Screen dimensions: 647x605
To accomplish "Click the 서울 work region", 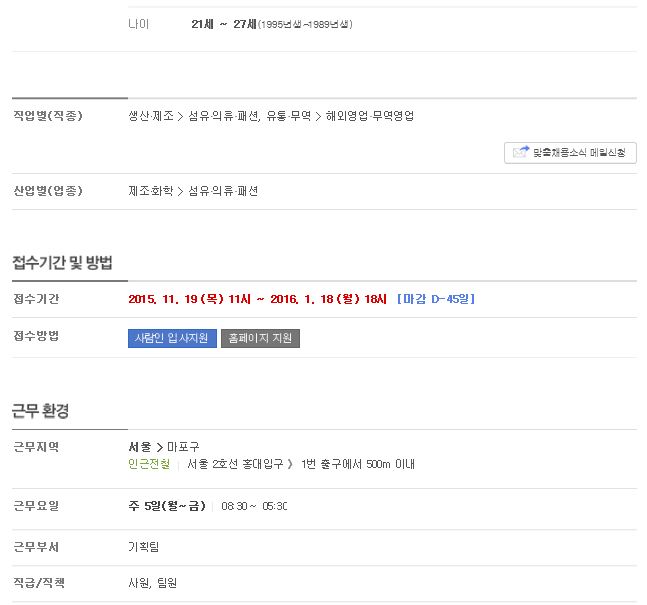I will 140,447.
